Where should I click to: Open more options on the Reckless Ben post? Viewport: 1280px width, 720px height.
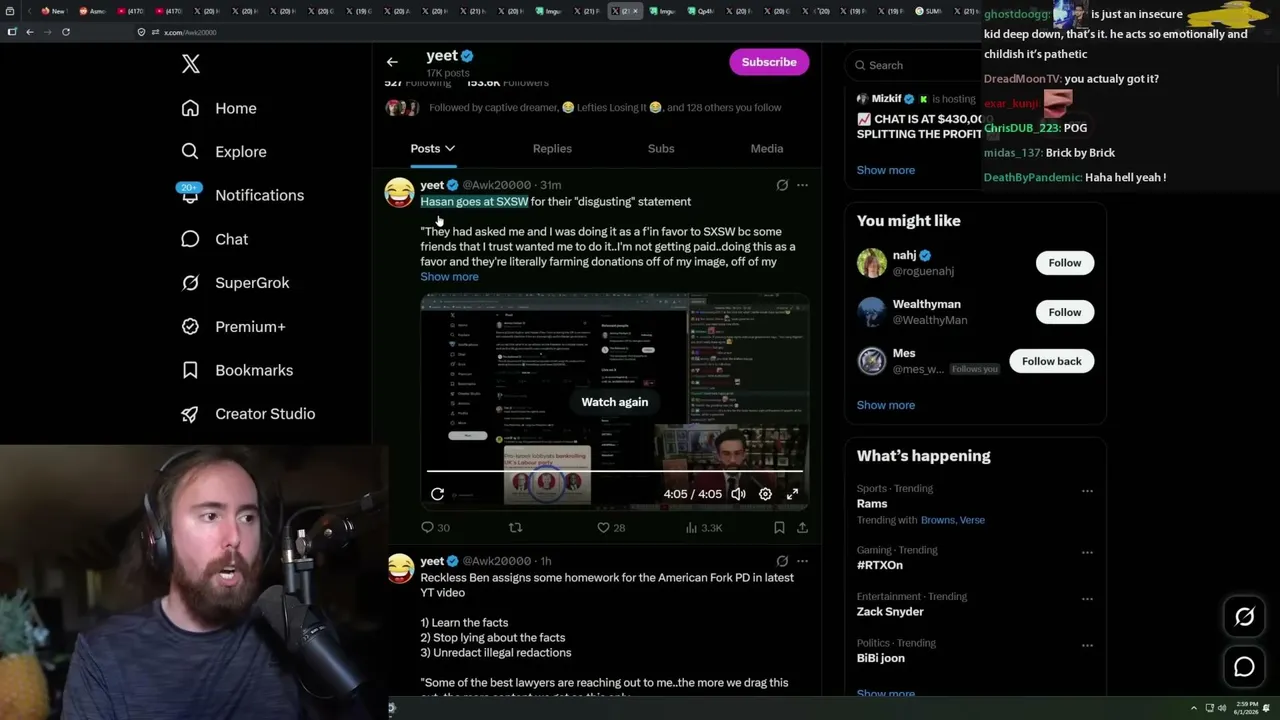802,561
